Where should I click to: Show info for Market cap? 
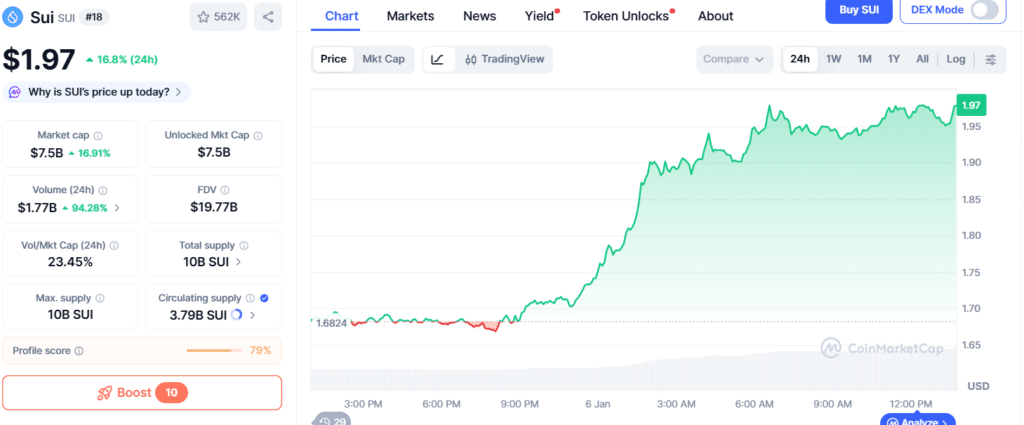click(x=98, y=136)
